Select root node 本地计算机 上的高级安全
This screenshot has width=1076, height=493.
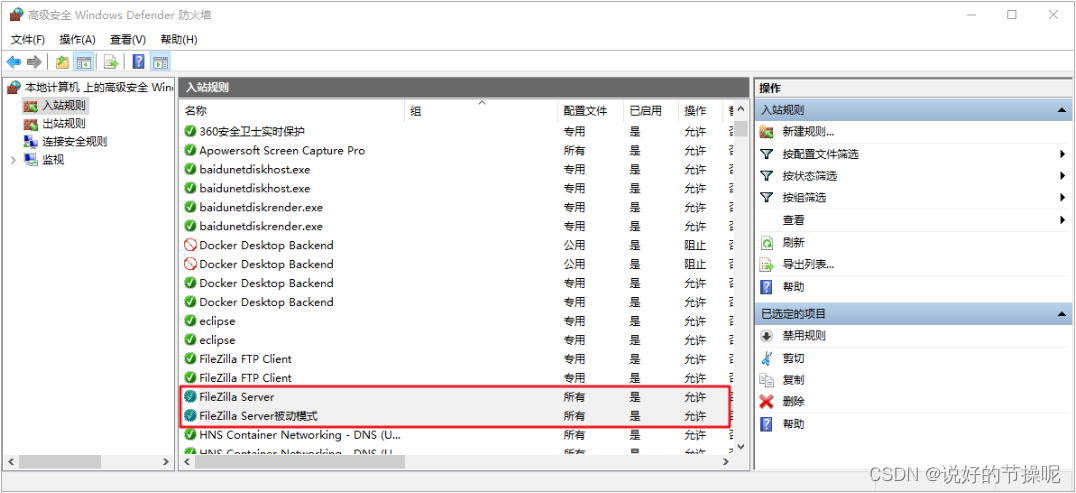pyautogui.click(x=99, y=87)
